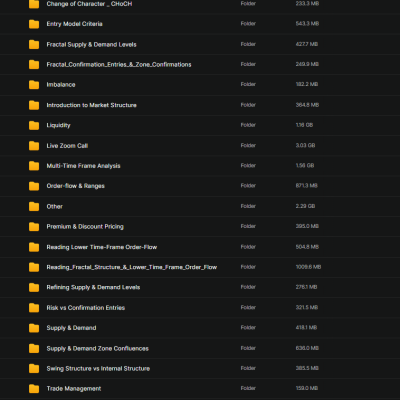This screenshot has width=400, height=400.
Task: Open Swing Structure vs Internal Structure name
Action: pos(98,368)
